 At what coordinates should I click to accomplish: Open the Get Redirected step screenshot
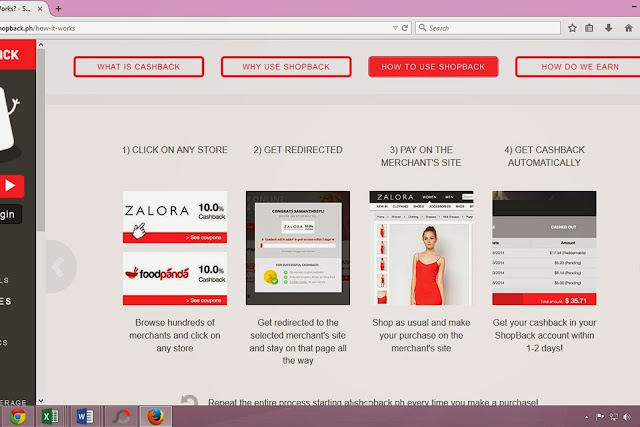[298, 248]
